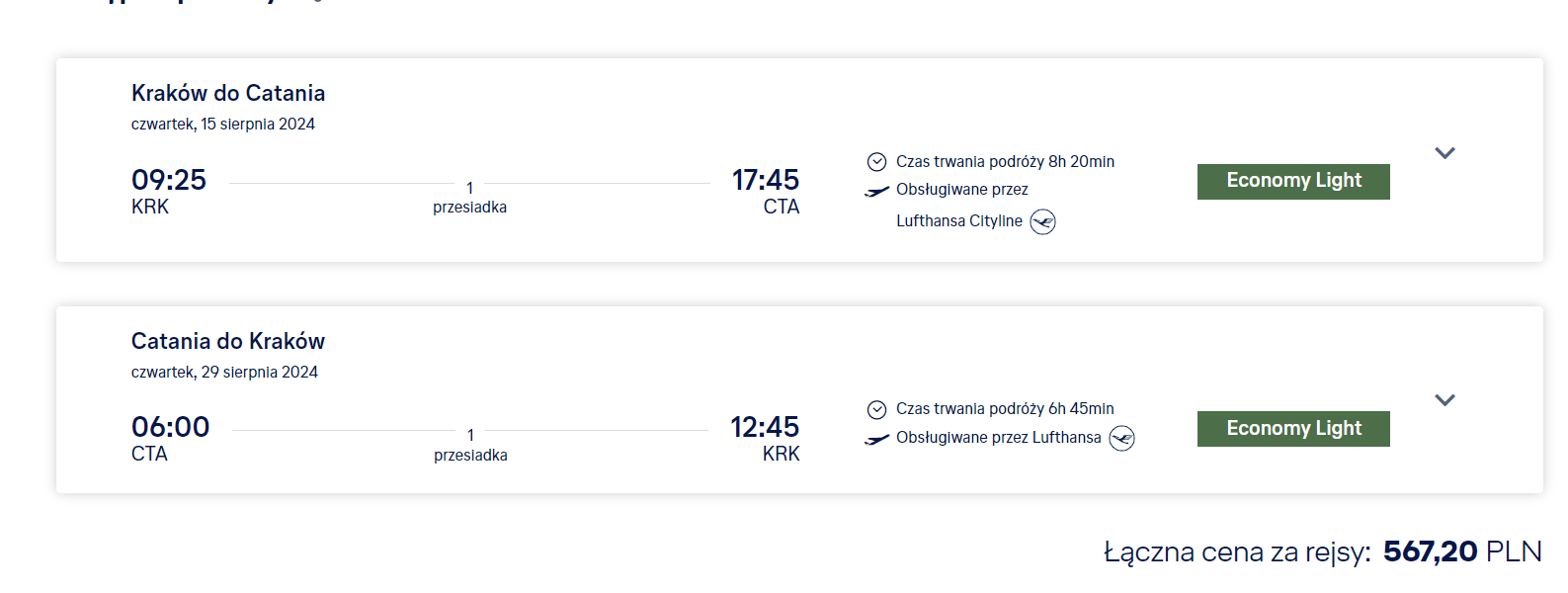Viewport: 1568px width, 593px height.
Task: Click the Lufthansa Cityline crane logo
Action: [1042, 221]
